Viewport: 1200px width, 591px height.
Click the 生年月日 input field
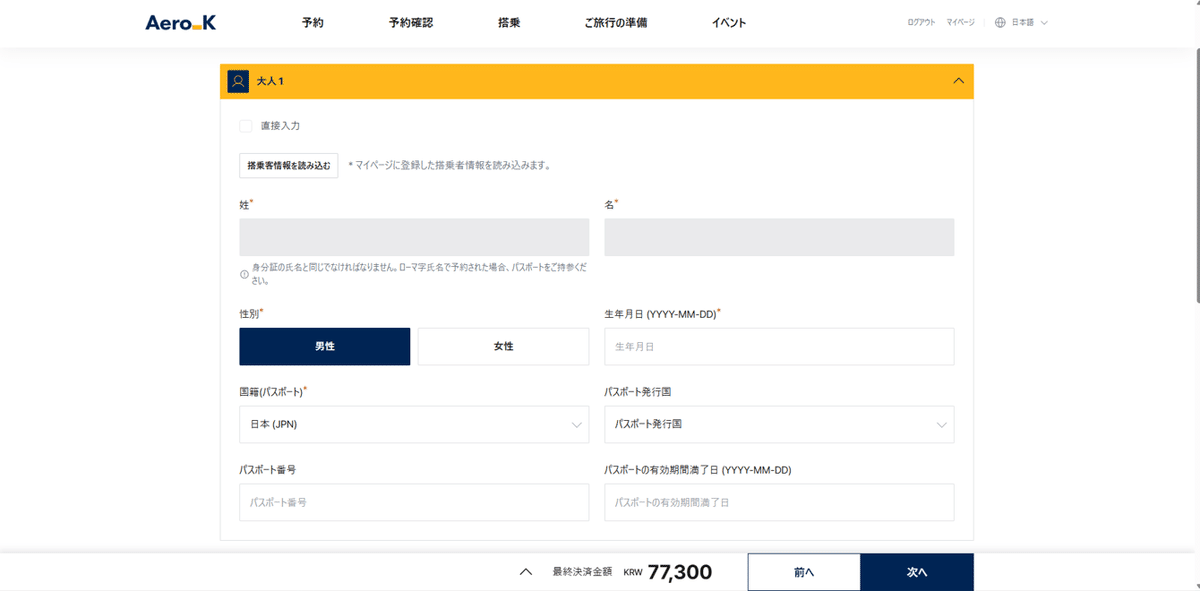coord(779,346)
